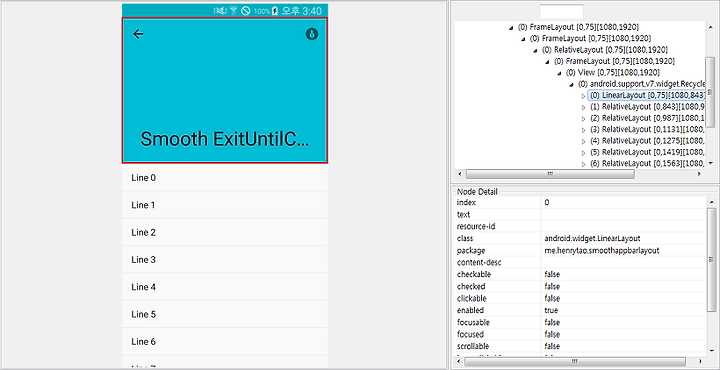720x370 pixels.
Task: Collapse the FrameLayout node listed first in the tree
Action: (x=512, y=28)
